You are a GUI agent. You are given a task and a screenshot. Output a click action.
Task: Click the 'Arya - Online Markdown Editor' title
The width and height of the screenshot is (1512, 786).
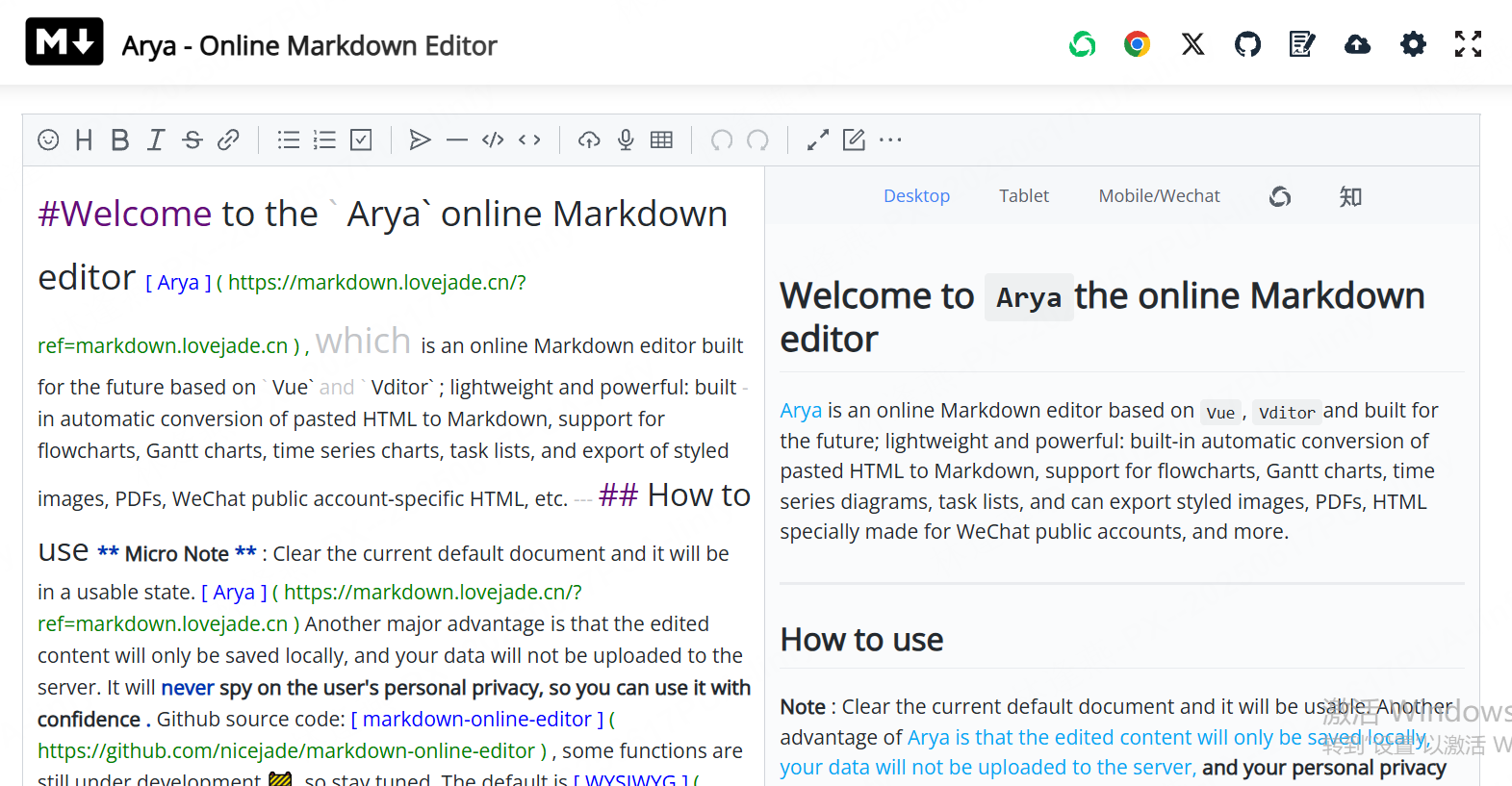coord(309,46)
